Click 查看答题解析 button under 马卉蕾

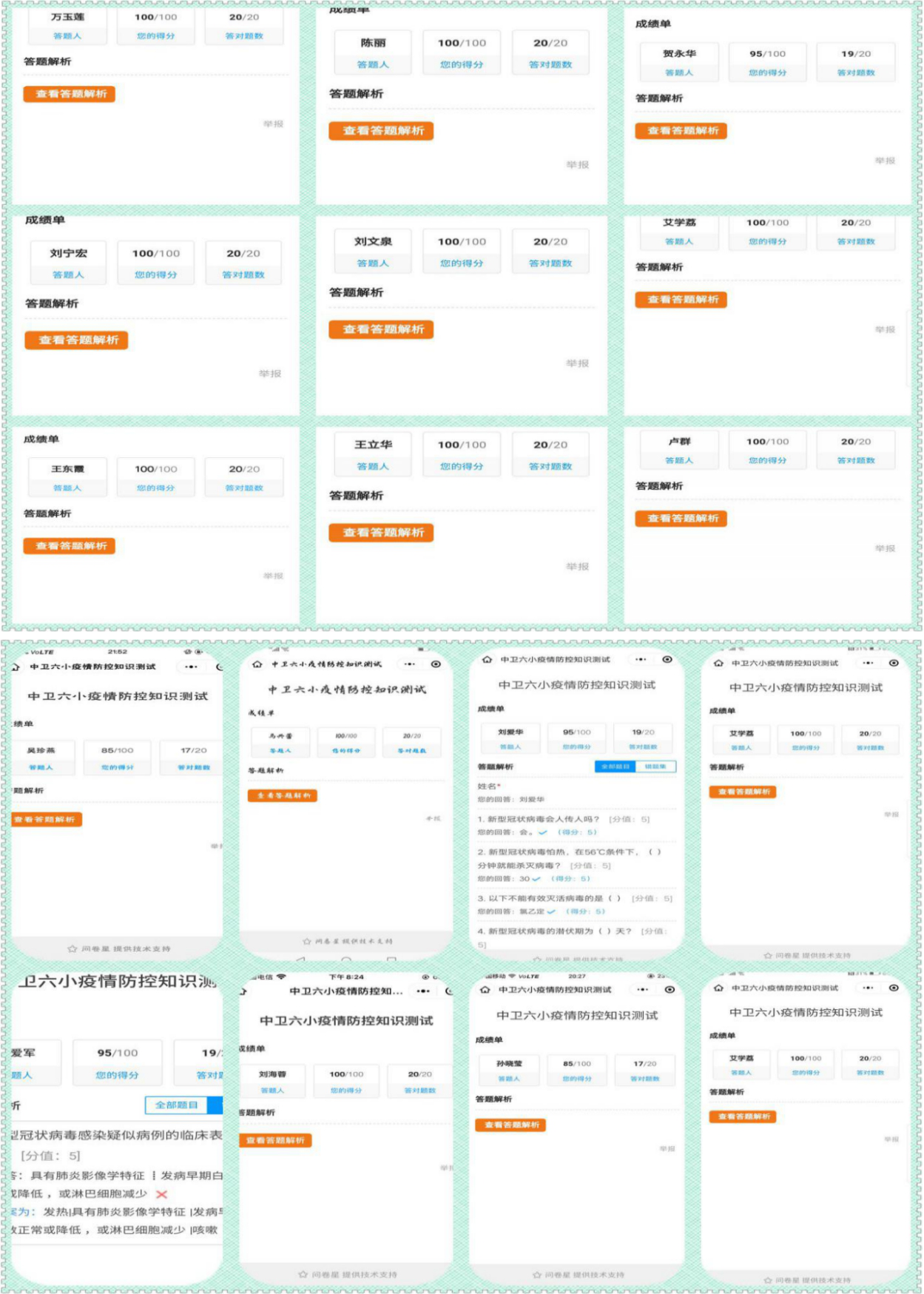pyautogui.click(x=283, y=795)
